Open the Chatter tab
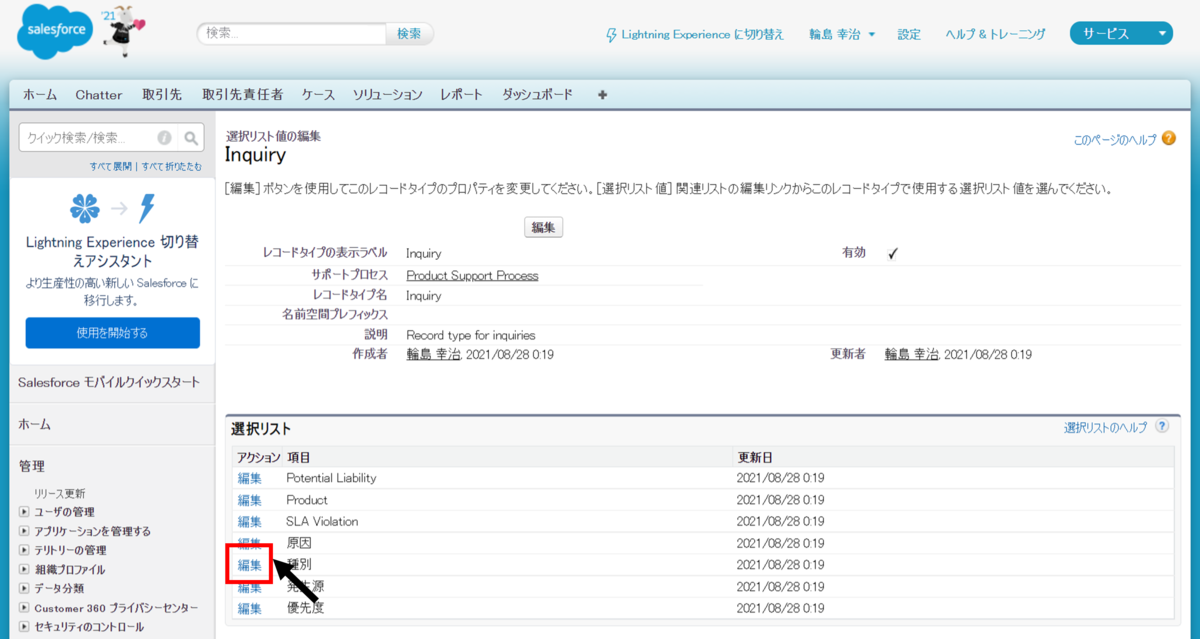The width and height of the screenshot is (1200, 639). point(99,95)
